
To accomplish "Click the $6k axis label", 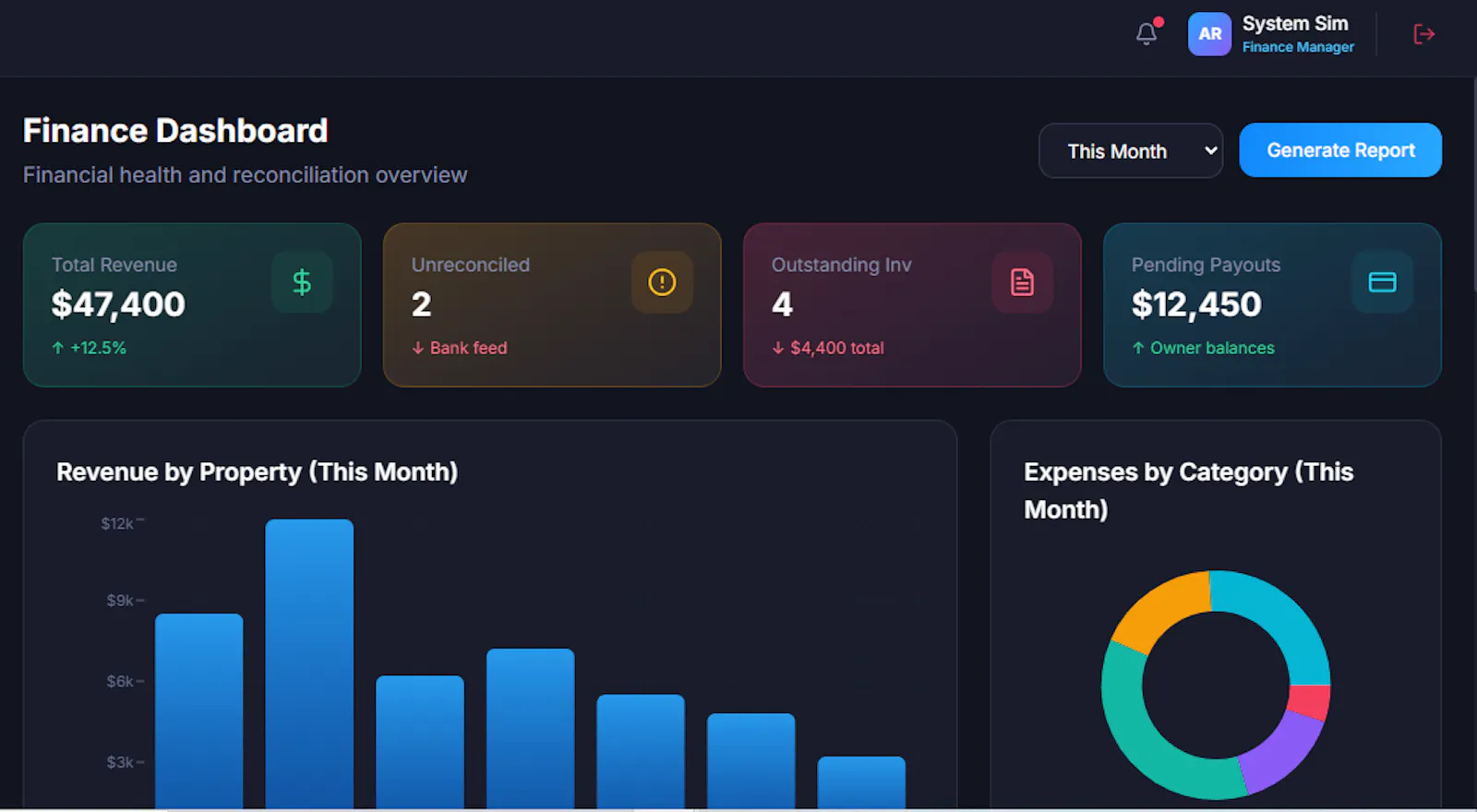I will [120, 682].
